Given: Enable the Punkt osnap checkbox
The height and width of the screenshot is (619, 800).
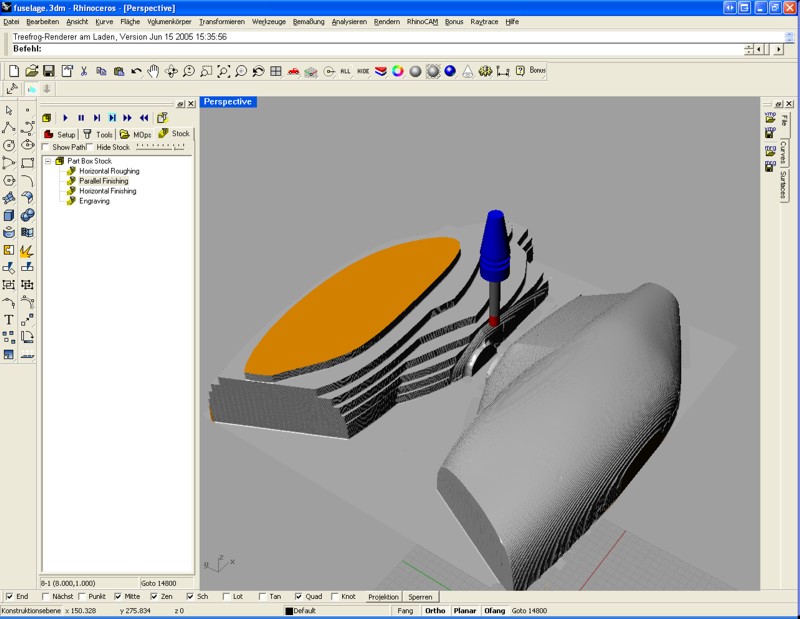Looking at the screenshot, I should pos(82,596).
